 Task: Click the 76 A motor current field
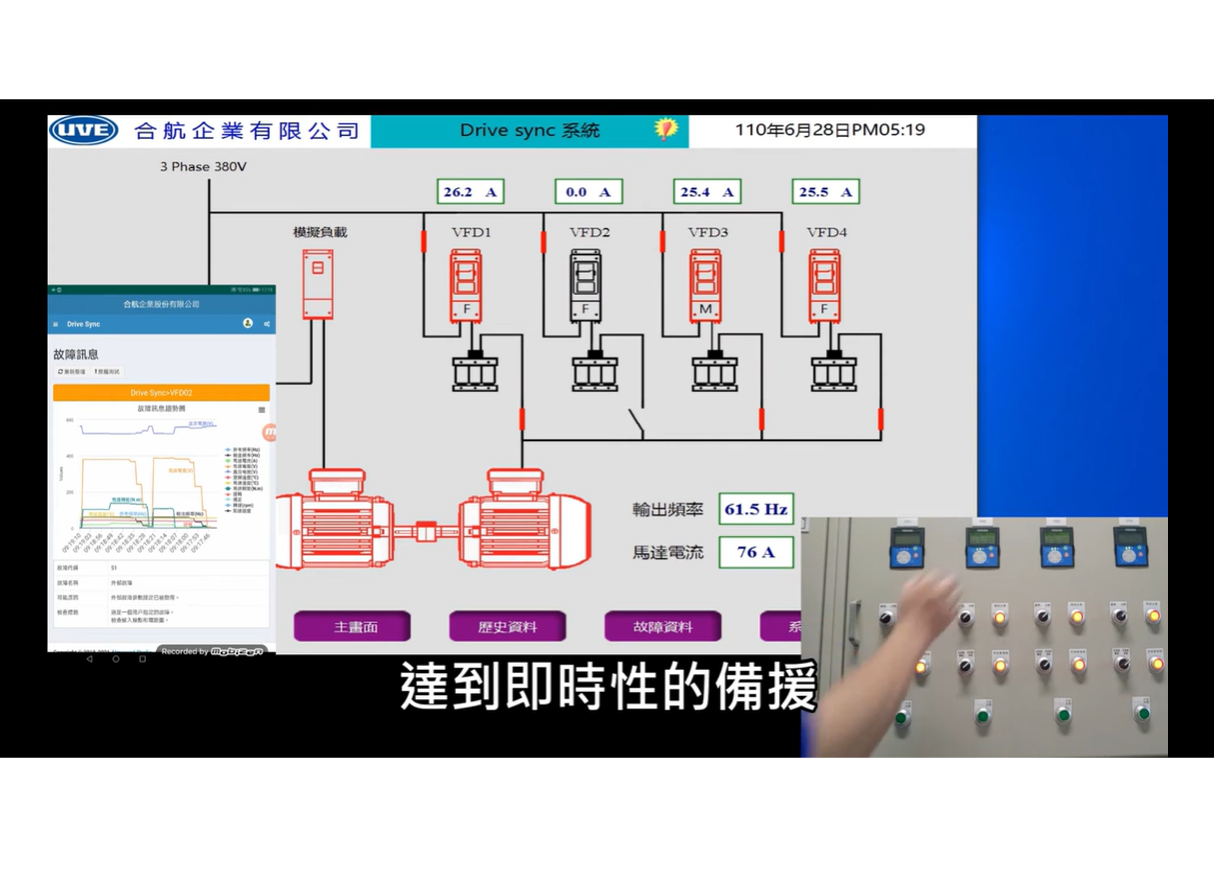coord(755,552)
